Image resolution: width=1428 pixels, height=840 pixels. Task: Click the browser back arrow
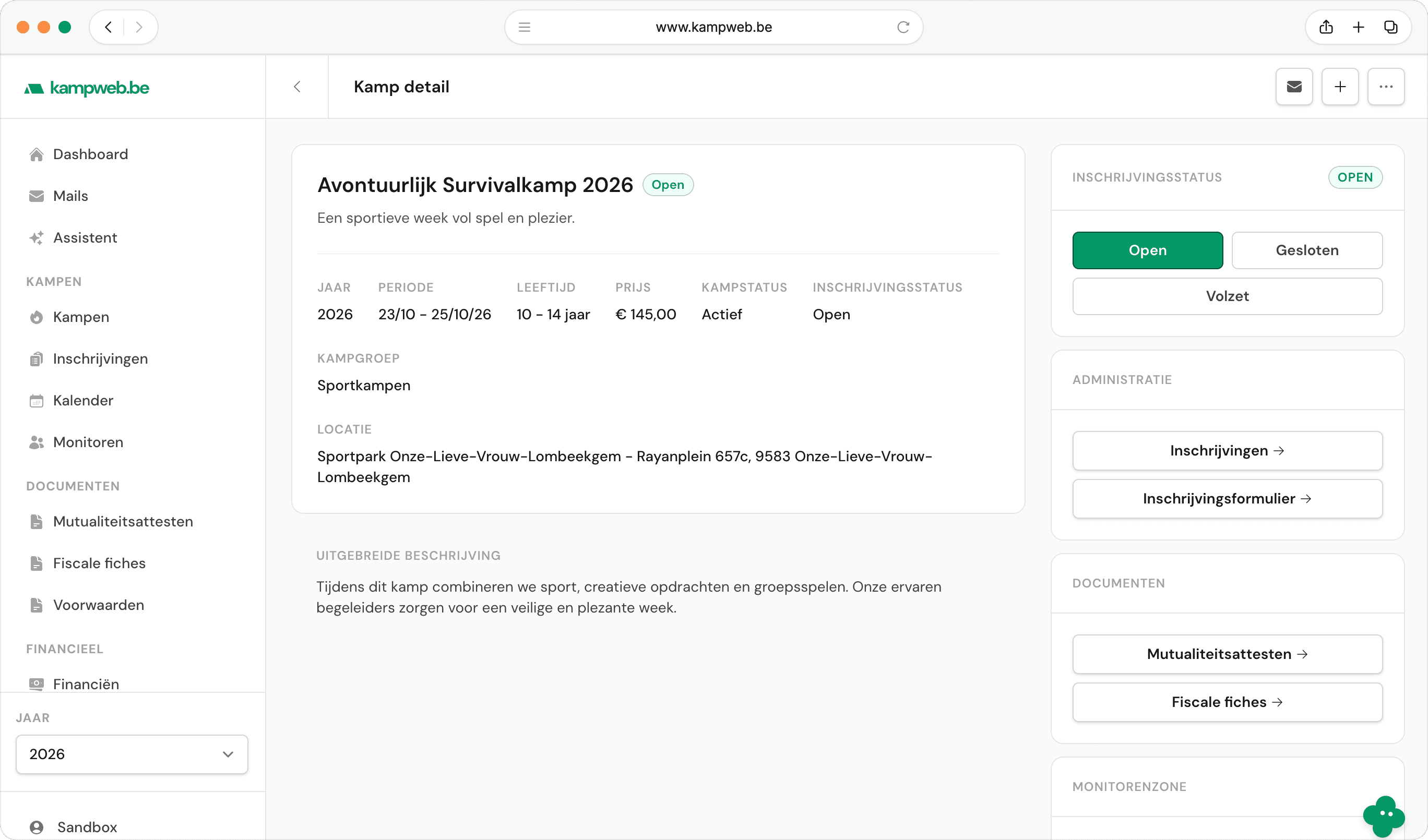[x=108, y=27]
